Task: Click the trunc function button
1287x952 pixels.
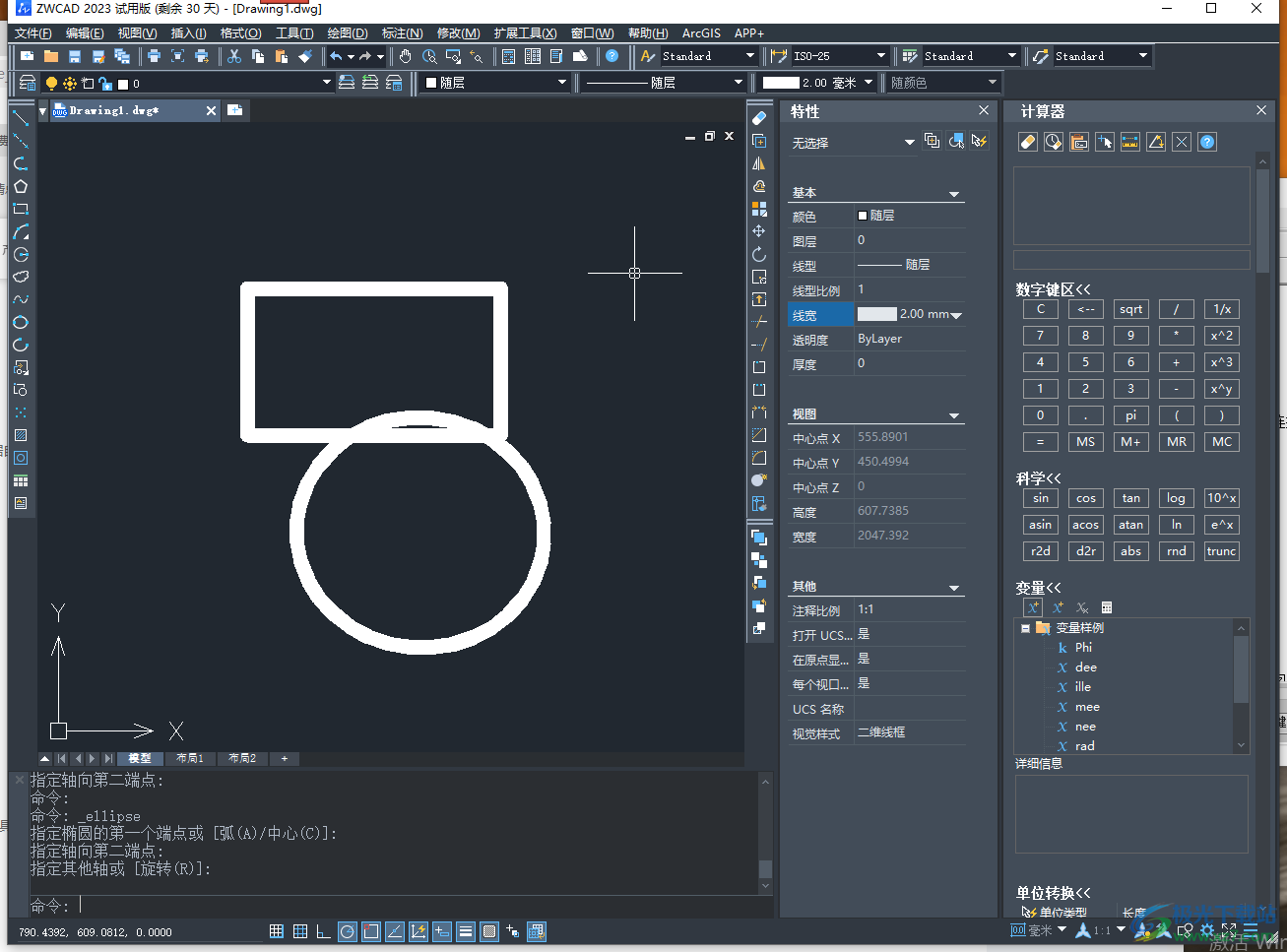Action: coord(1222,551)
